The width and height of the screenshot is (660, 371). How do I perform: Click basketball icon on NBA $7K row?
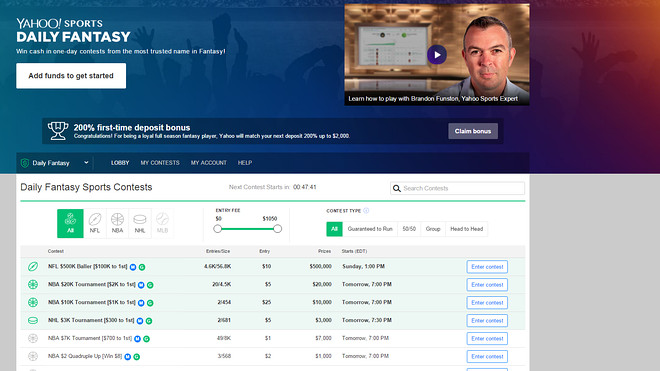click(x=33, y=338)
